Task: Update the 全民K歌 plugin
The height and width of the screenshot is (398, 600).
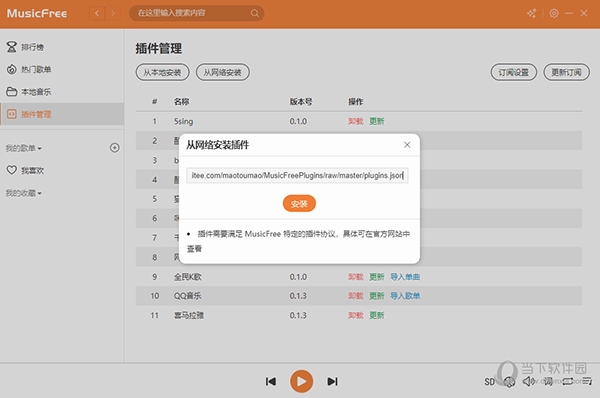Action: pyautogui.click(x=377, y=277)
